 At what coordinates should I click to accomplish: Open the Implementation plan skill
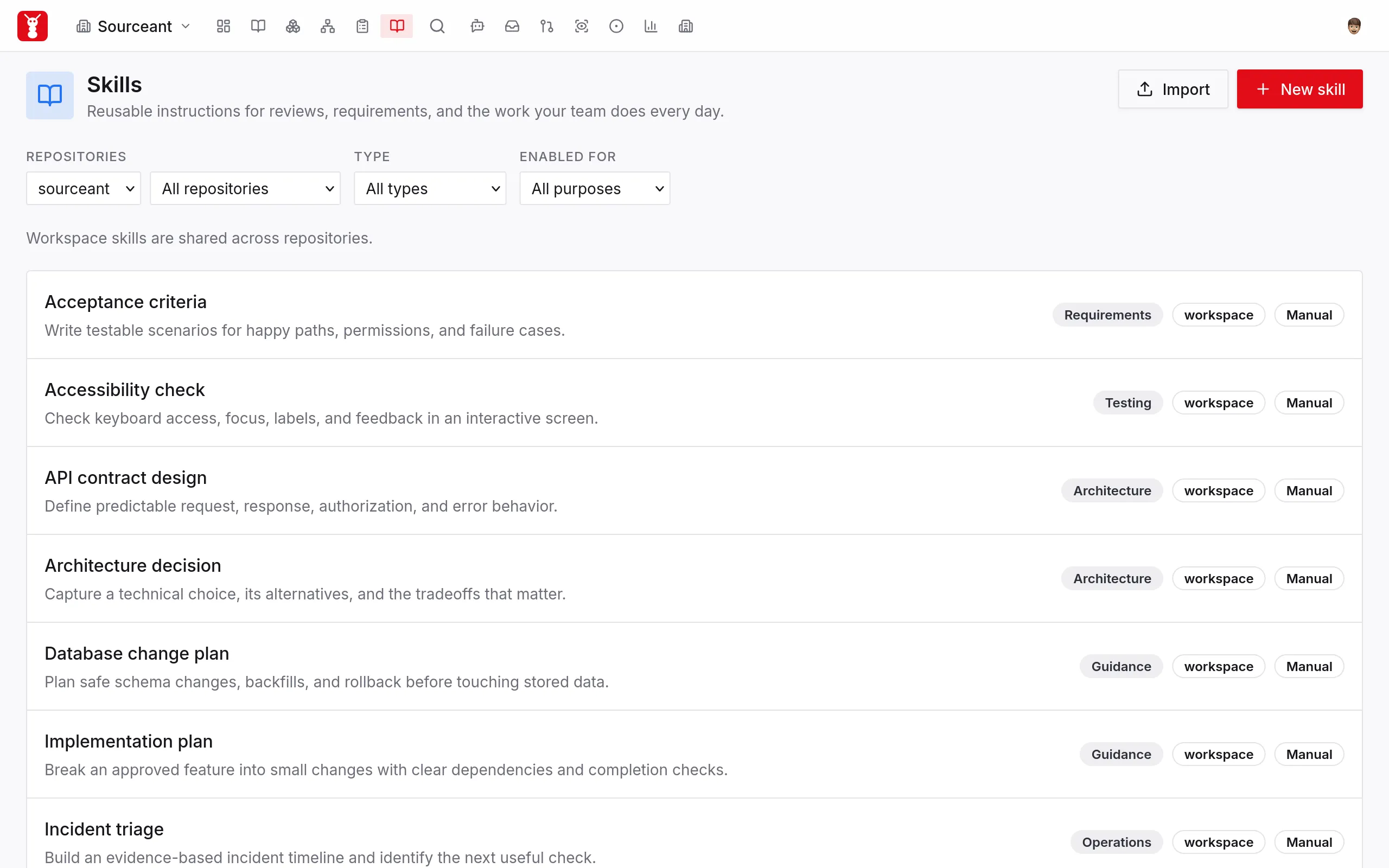[x=694, y=754]
